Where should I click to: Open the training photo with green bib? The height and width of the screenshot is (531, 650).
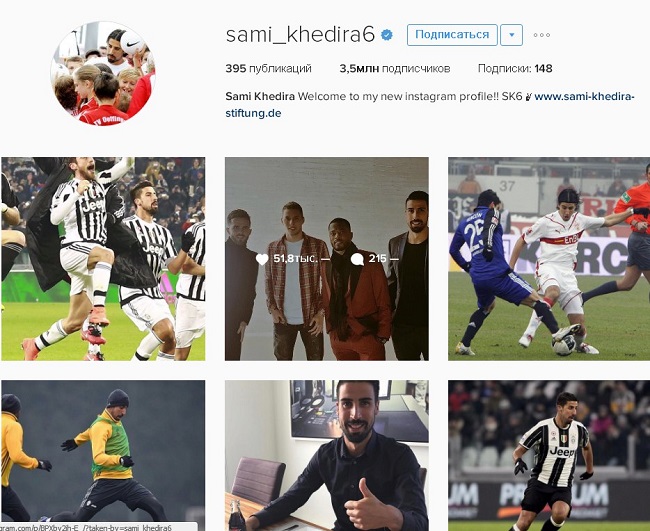click(x=103, y=456)
